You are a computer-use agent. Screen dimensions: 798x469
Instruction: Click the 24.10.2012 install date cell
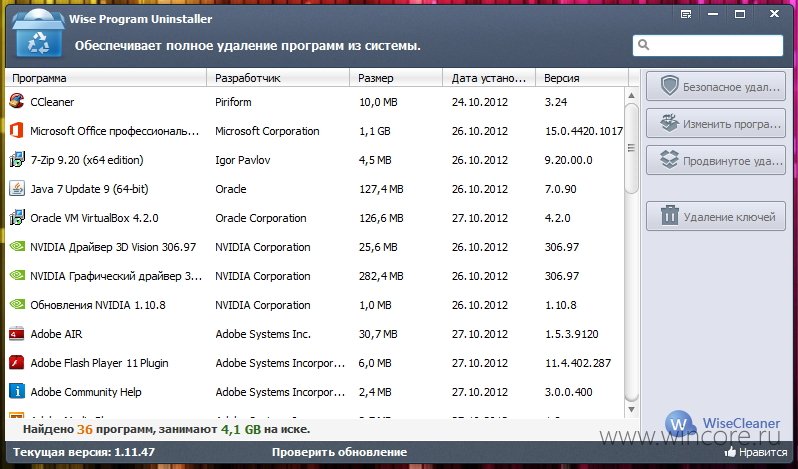[x=479, y=102]
